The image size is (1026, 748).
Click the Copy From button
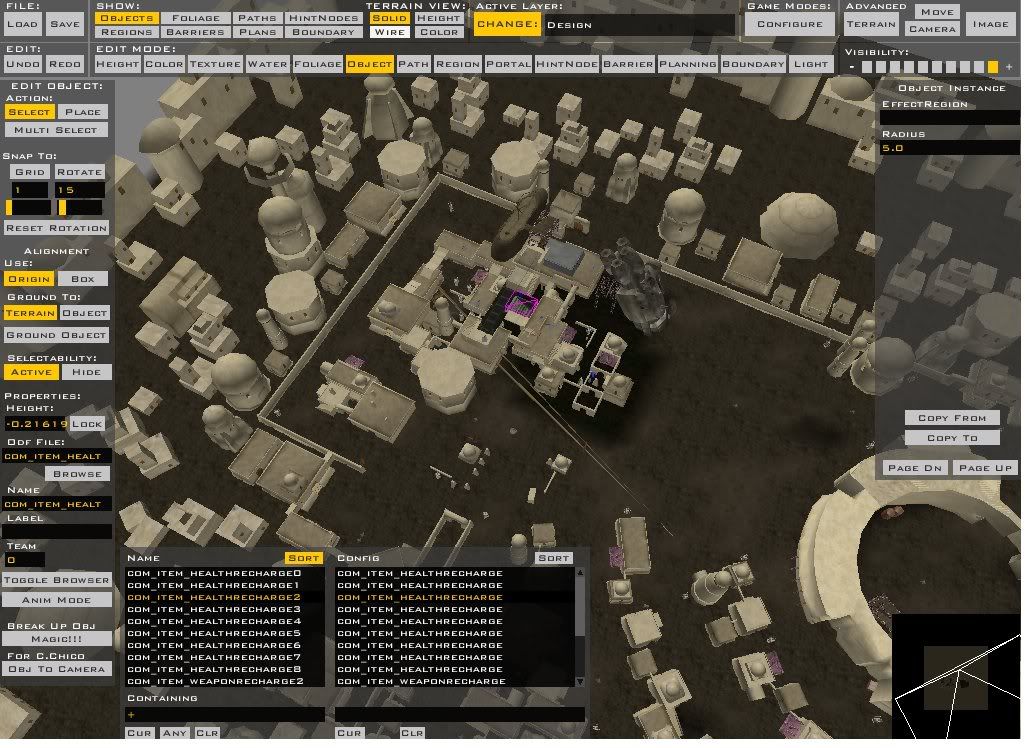click(x=952, y=418)
